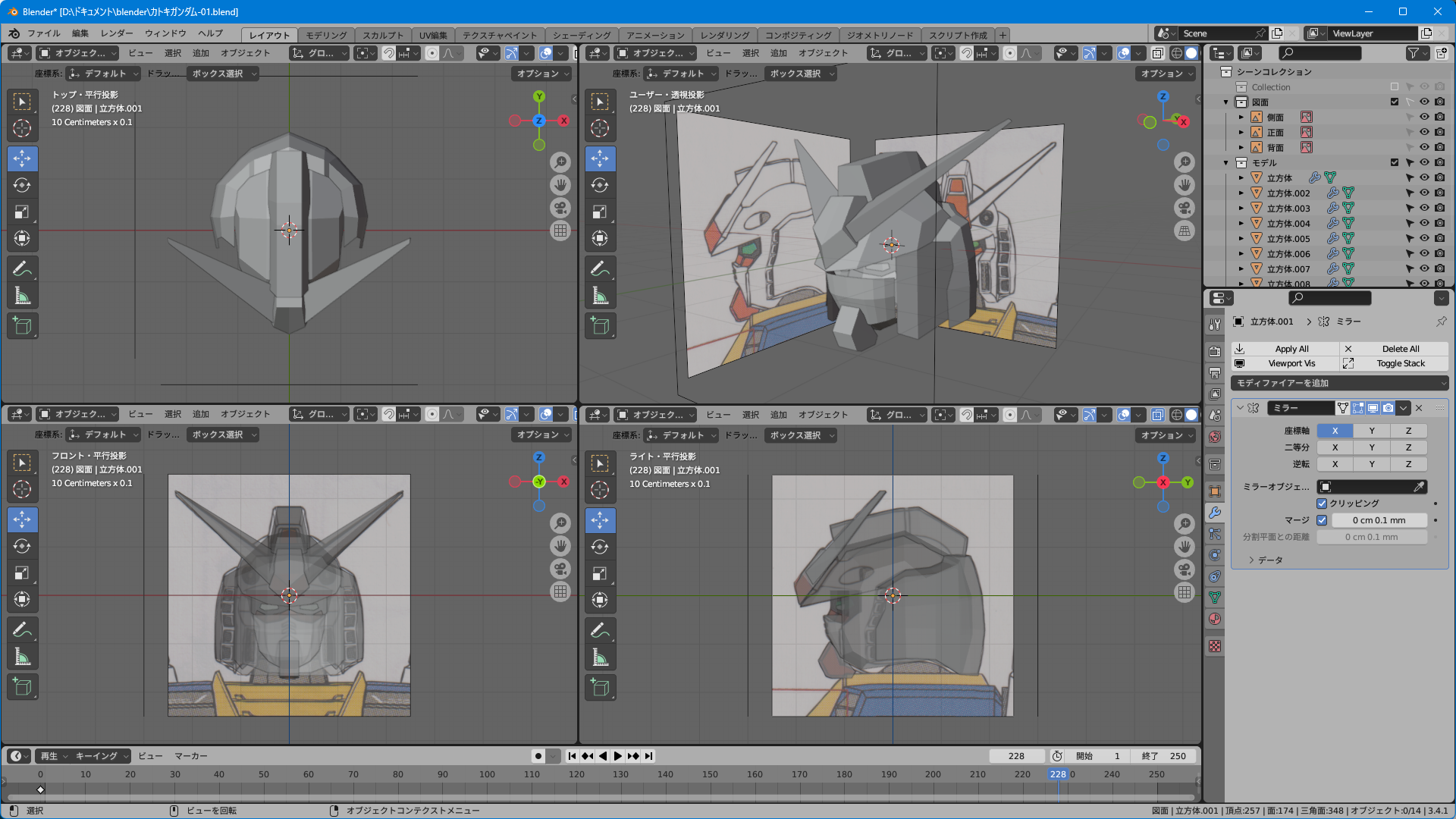Click the Apply All button
This screenshot has height=819, width=1456.
pos(1291,349)
